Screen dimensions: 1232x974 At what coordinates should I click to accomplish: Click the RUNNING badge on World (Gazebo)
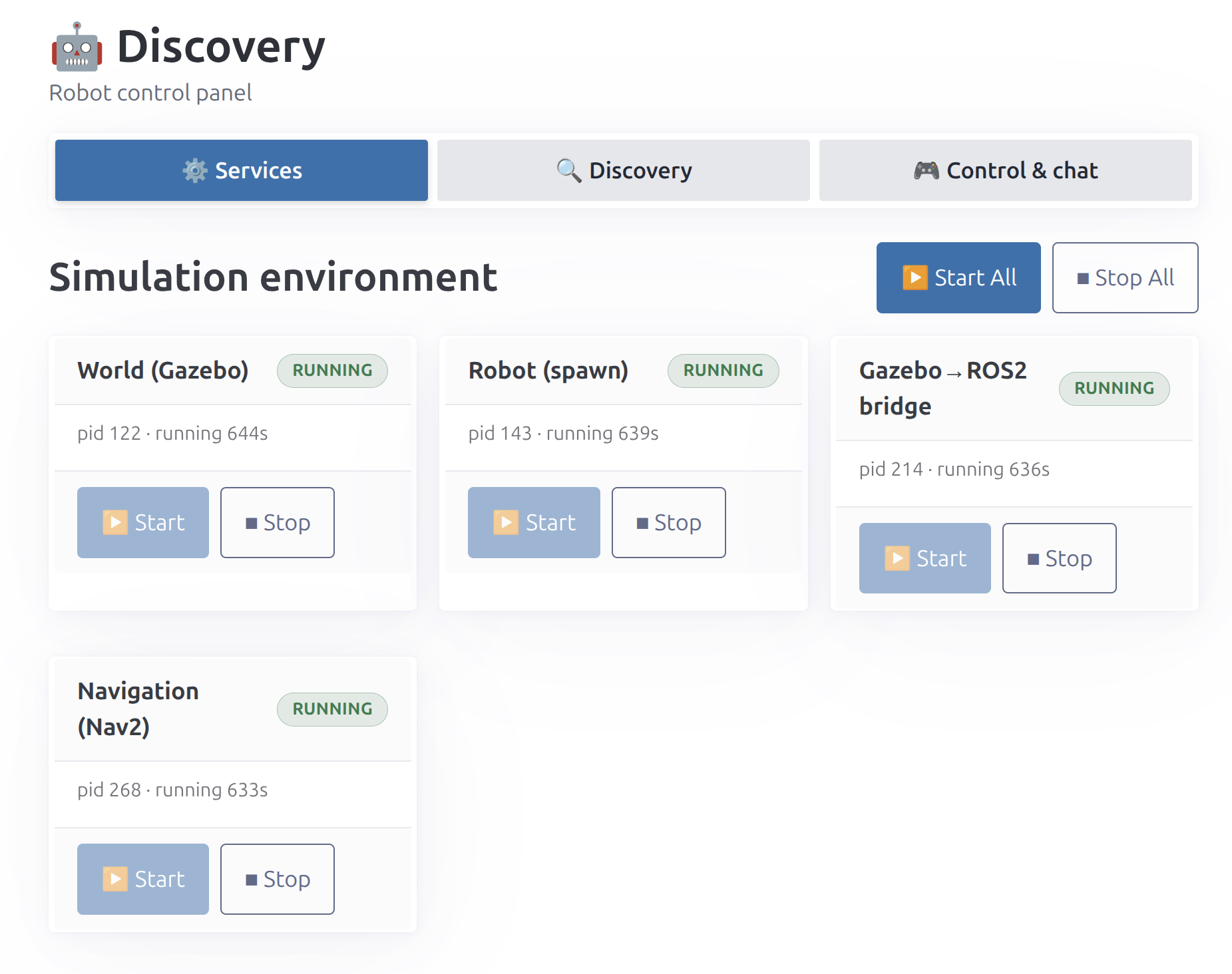pyautogui.click(x=332, y=371)
